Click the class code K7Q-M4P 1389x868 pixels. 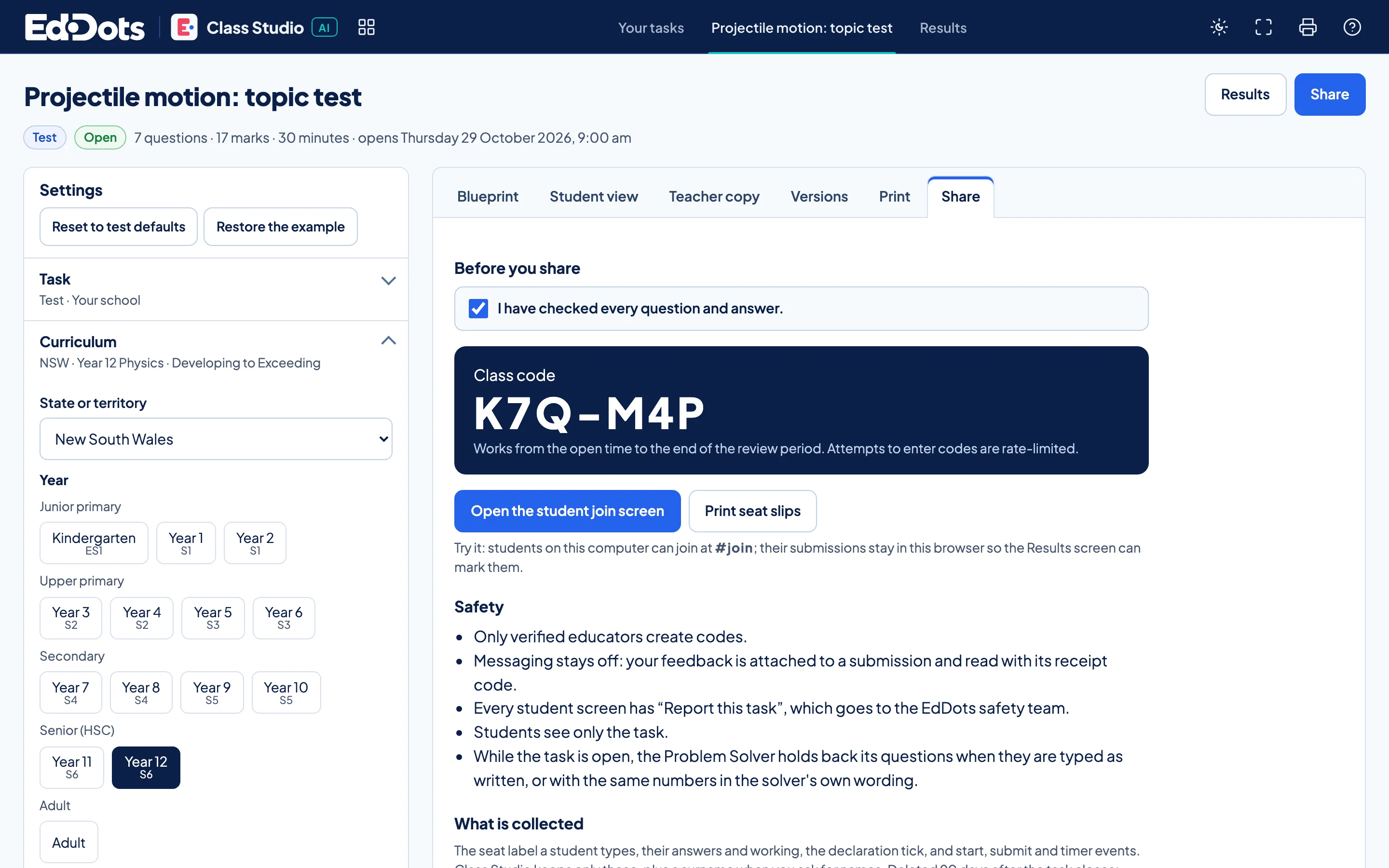589,413
